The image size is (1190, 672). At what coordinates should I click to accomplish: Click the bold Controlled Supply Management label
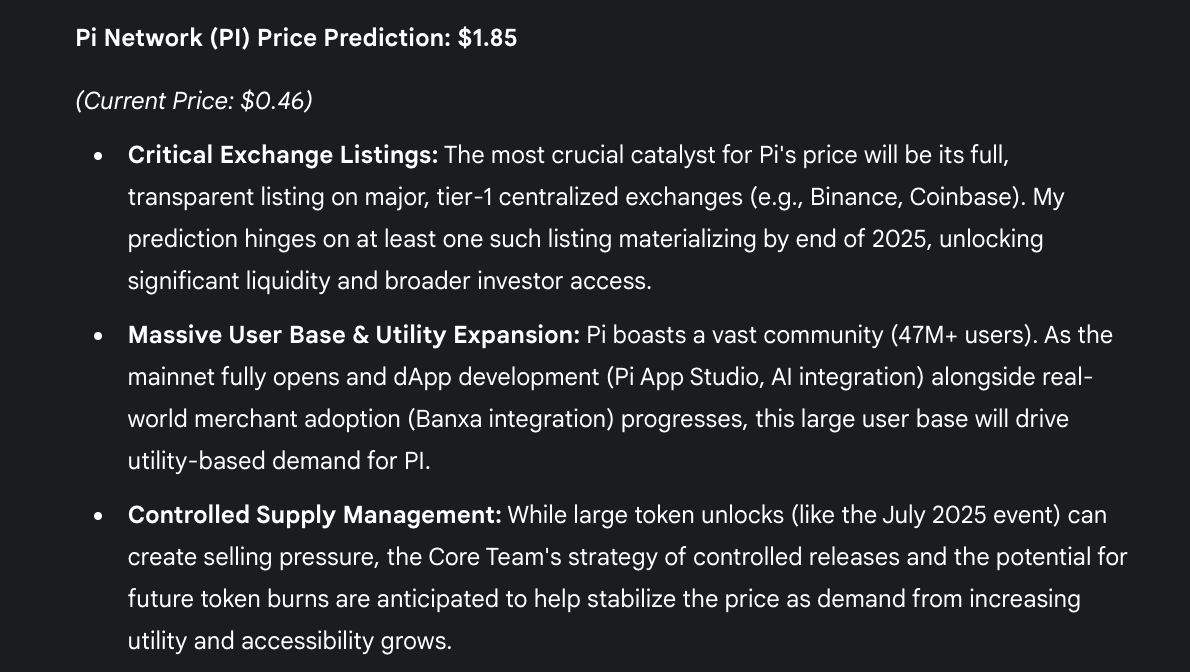coord(314,515)
